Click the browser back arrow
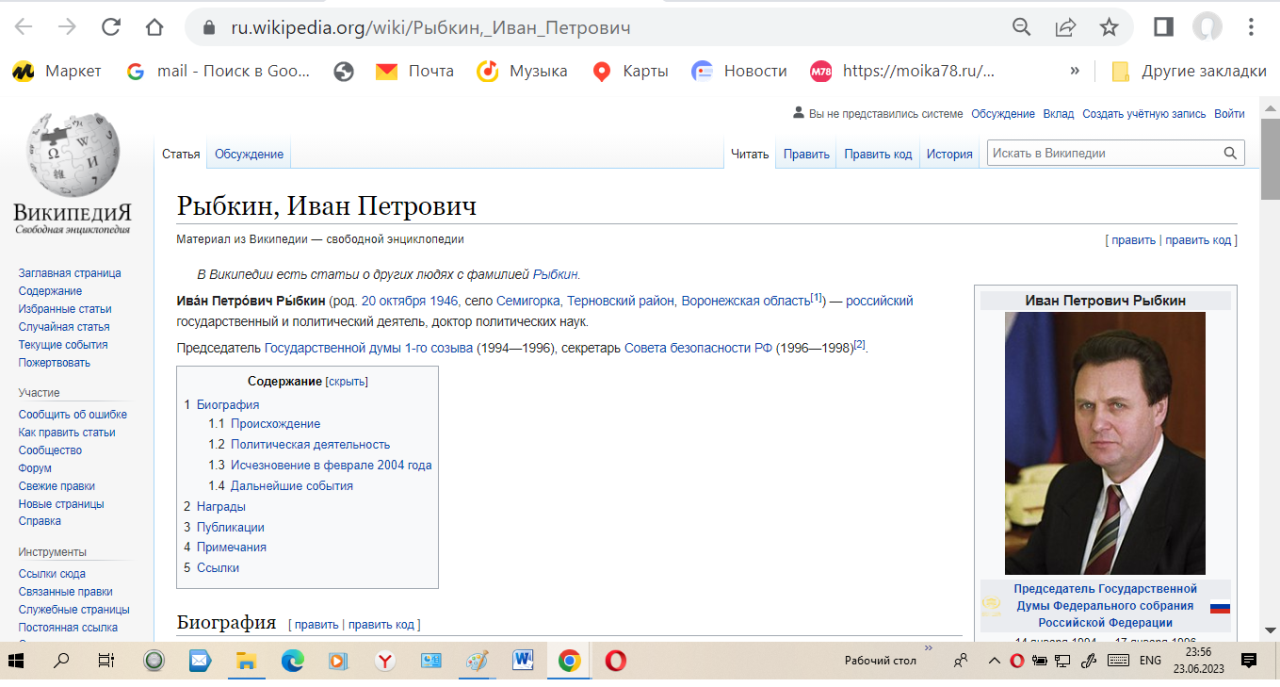The height and width of the screenshot is (687, 1280). (x=23, y=27)
